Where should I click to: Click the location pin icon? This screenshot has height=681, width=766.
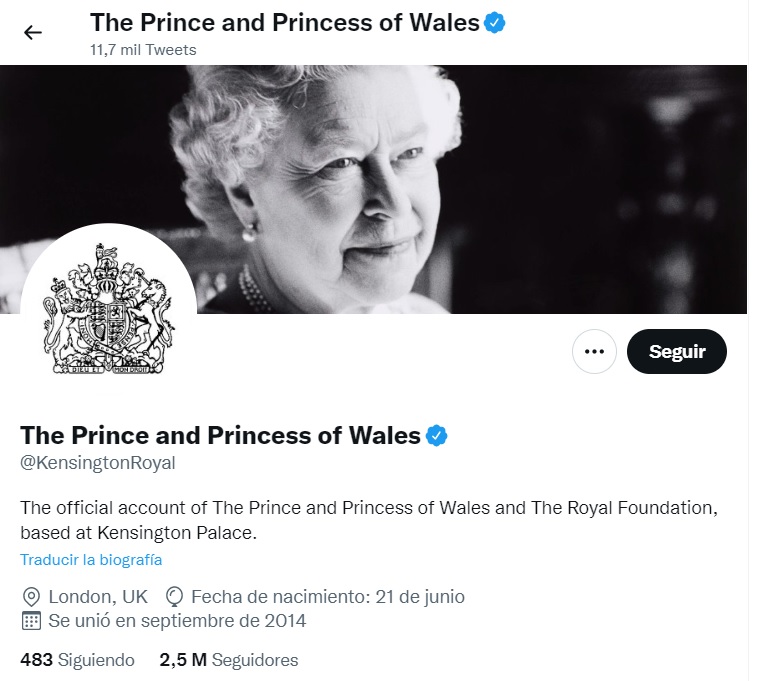coord(31,597)
